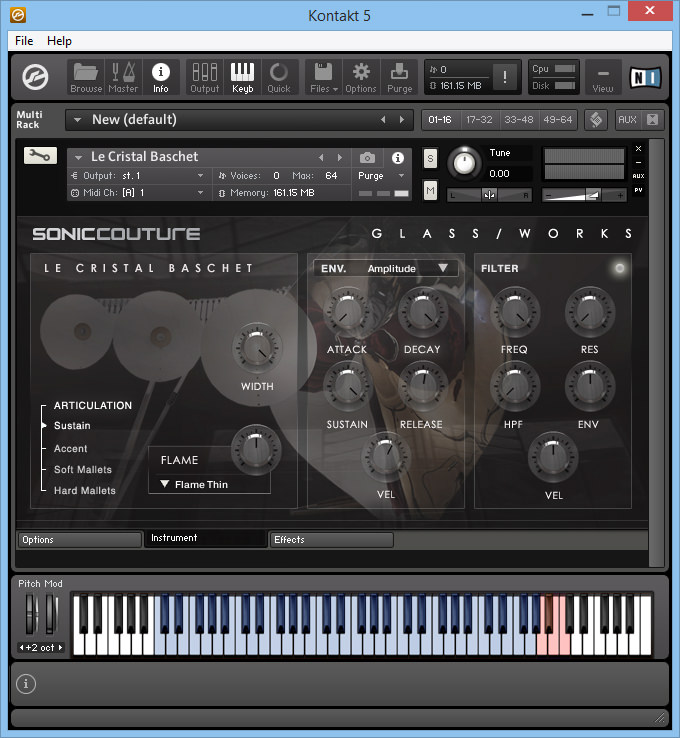Take snapshot with camera icon

coord(367,158)
